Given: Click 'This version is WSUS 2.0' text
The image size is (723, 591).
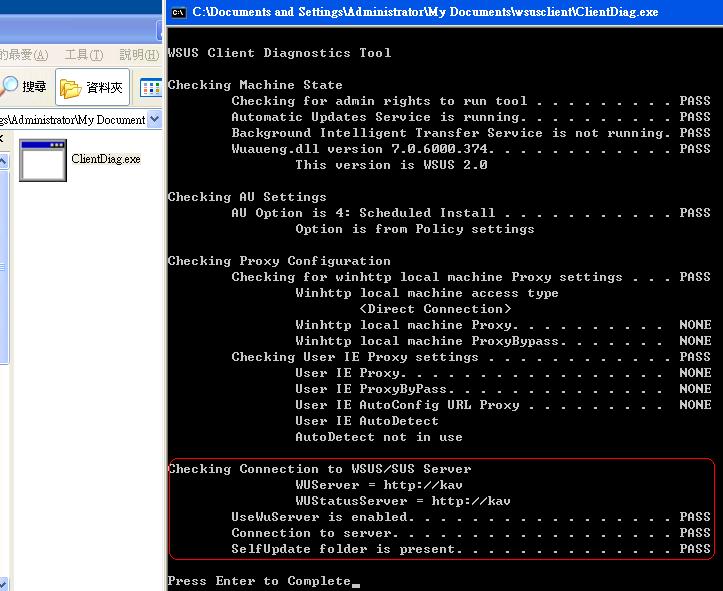Looking at the screenshot, I should click(391, 165).
